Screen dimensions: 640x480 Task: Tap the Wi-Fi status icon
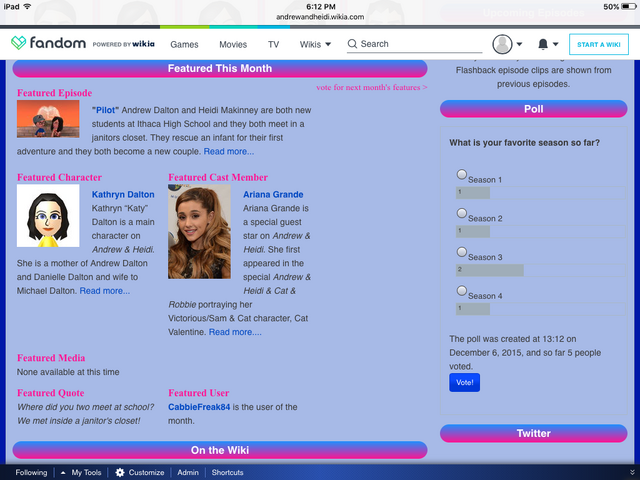pos(27,7)
